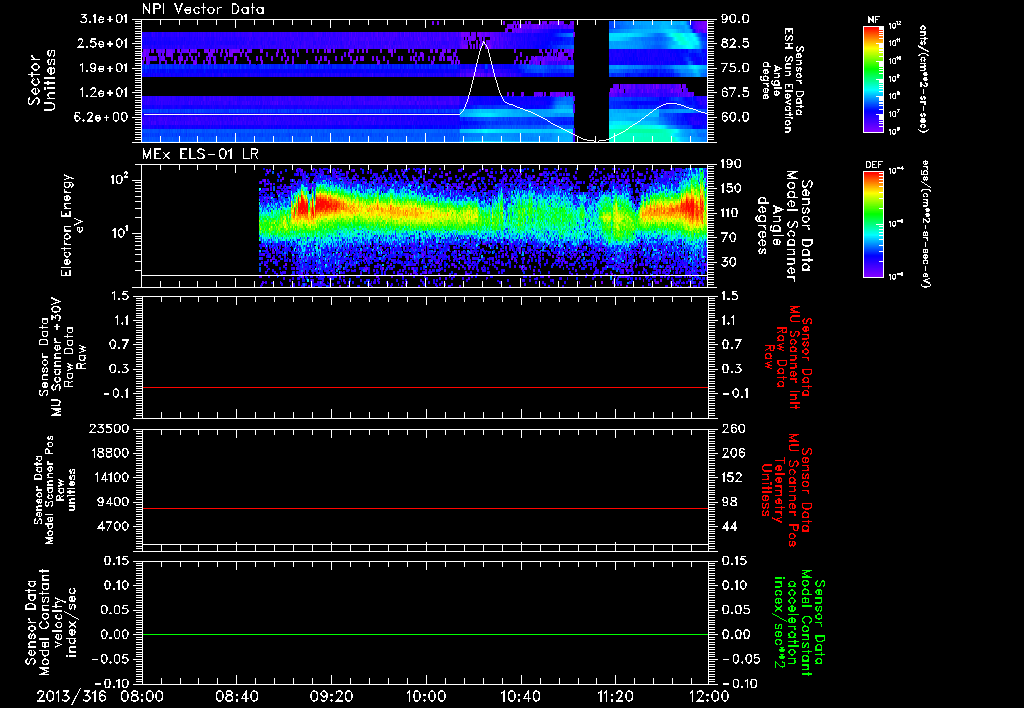Click the 9400 scanner position tick label

[x=114, y=502]
